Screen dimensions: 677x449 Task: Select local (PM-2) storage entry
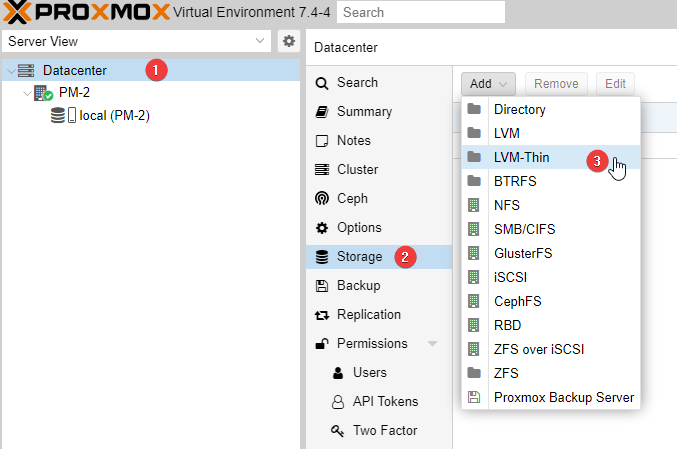pos(114,116)
